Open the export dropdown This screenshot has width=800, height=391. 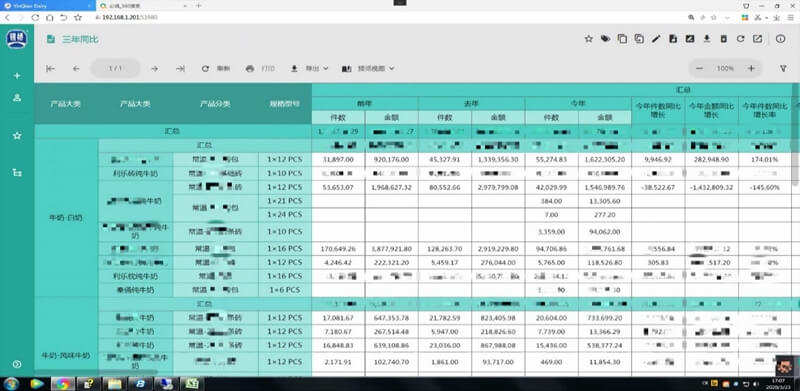(309, 68)
